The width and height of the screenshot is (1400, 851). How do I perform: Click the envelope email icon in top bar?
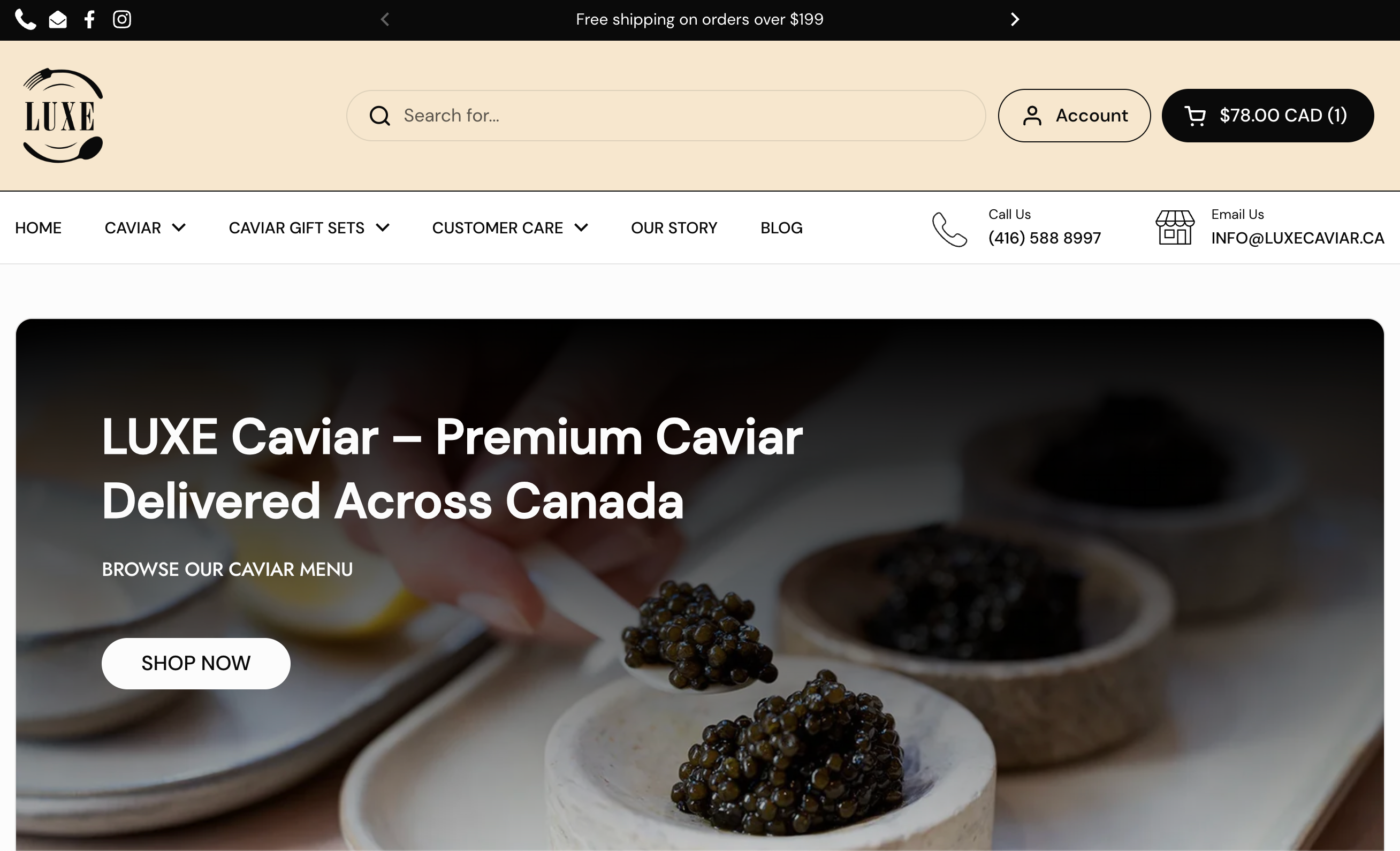[58, 20]
